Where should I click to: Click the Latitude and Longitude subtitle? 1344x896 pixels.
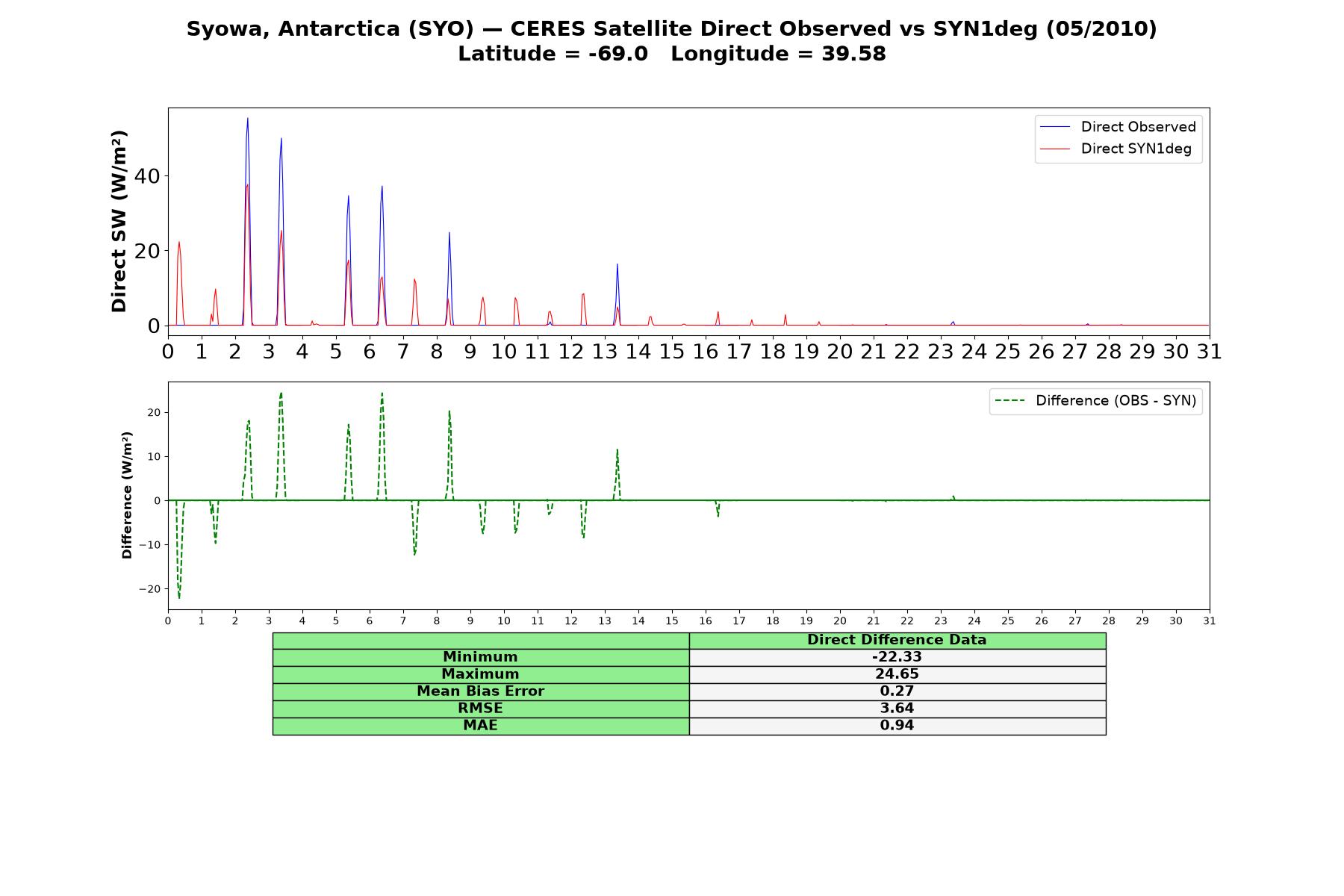(x=672, y=54)
